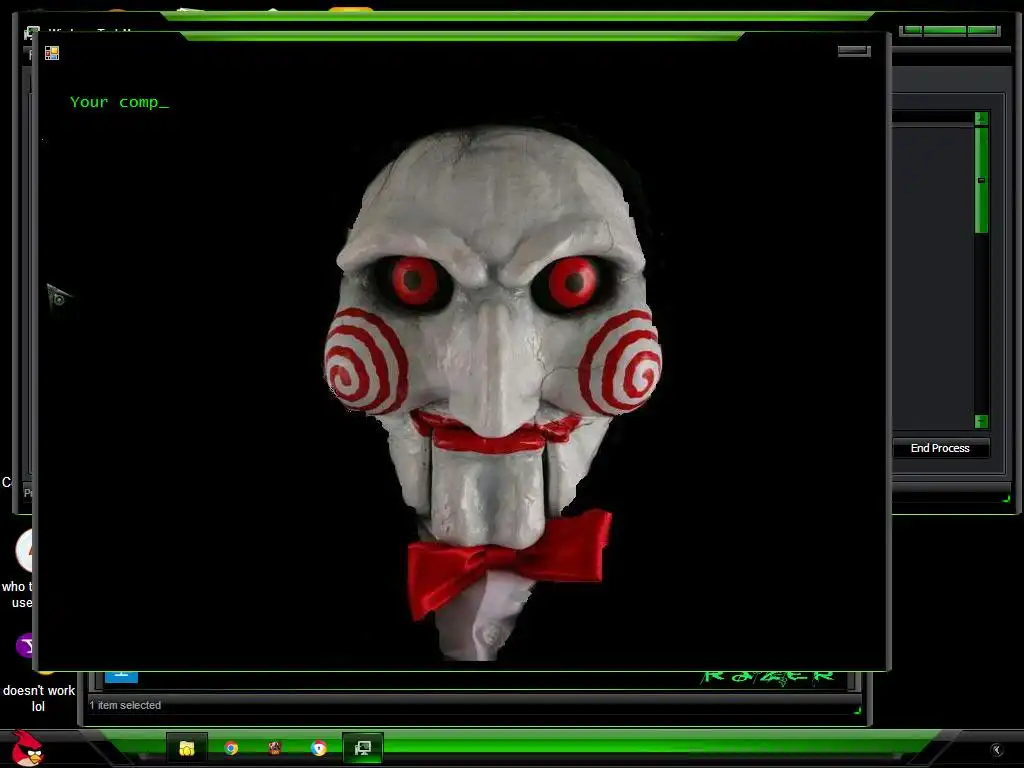Click the Task Manager window caption buttons
Viewport: 1024px width, 768px height.
click(x=949, y=31)
